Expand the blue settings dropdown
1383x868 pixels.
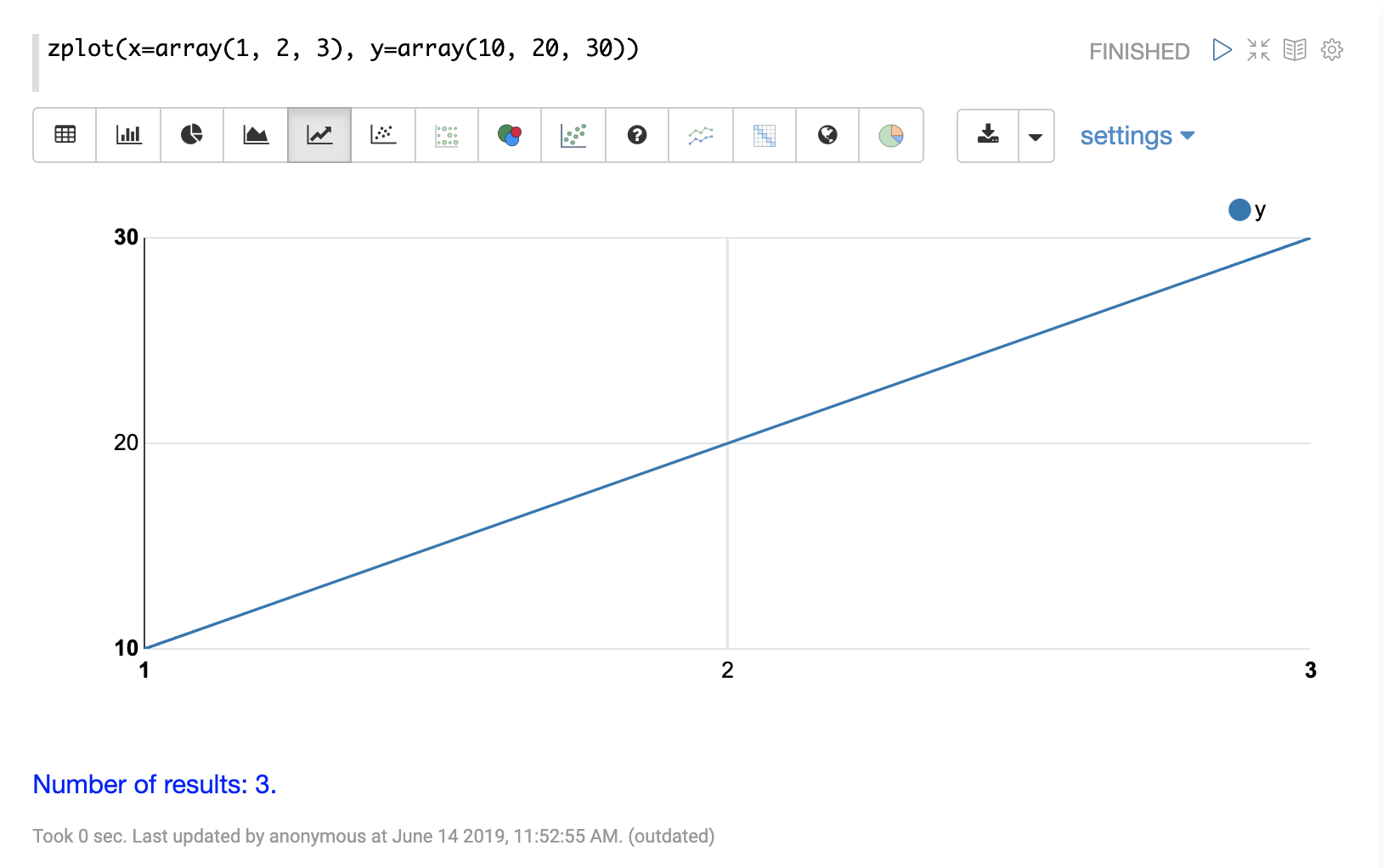pyautogui.click(x=1137, y=136)
